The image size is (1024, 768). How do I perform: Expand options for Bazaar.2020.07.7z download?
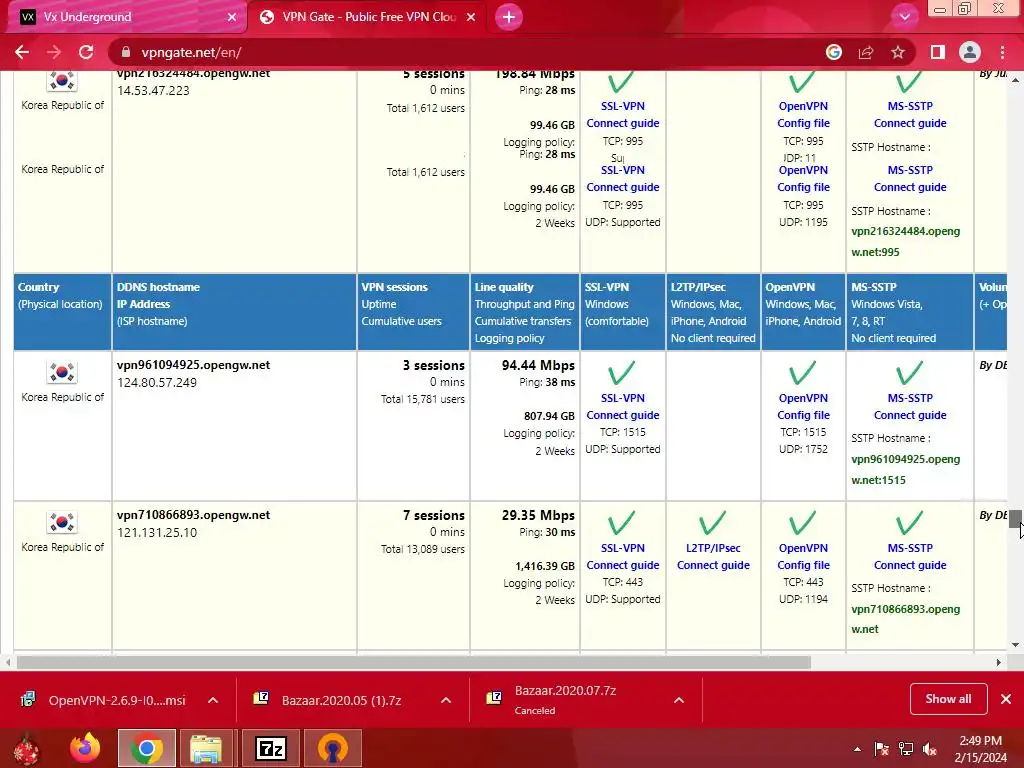coord(679,700)
